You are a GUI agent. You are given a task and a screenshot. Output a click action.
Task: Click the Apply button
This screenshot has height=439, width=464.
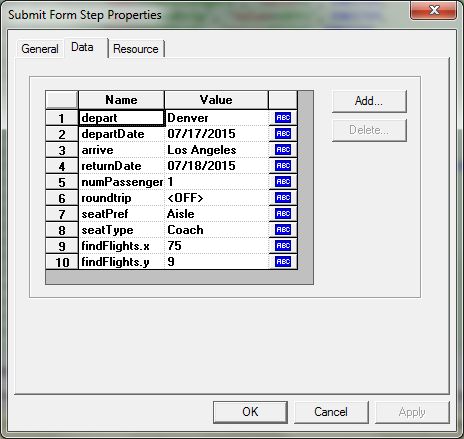coord(412,412)
